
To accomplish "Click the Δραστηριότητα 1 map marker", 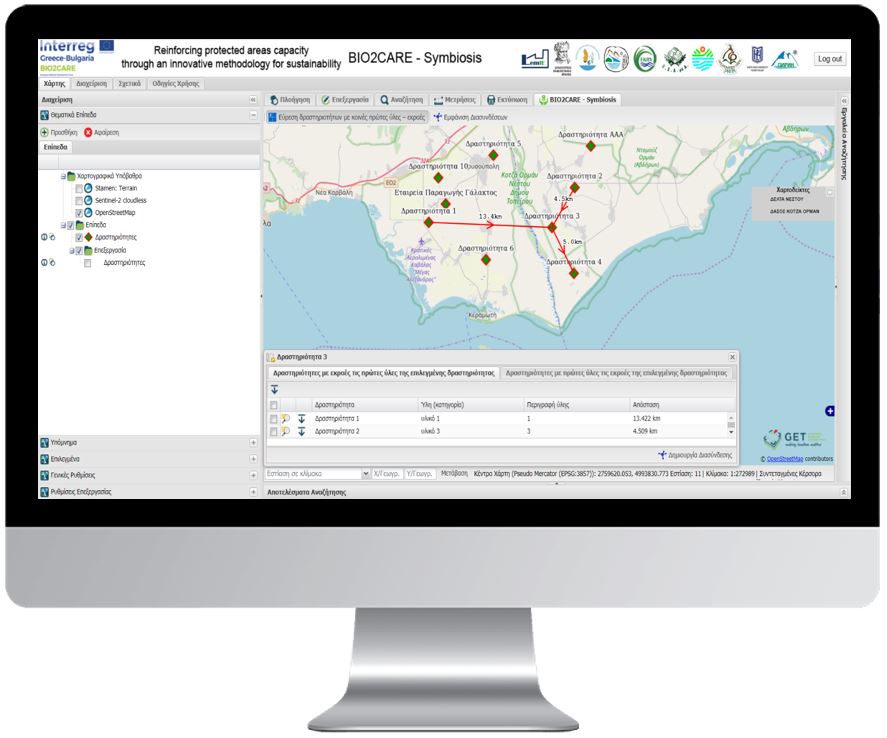I will click(428, 223).
